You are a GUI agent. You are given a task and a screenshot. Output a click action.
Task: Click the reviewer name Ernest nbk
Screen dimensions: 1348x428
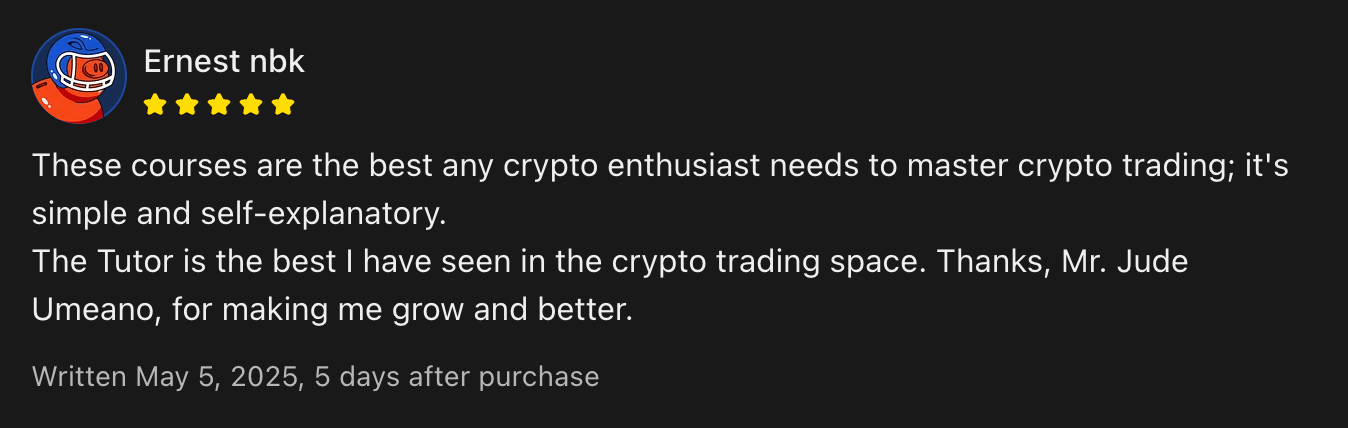(x=224, y=62)
